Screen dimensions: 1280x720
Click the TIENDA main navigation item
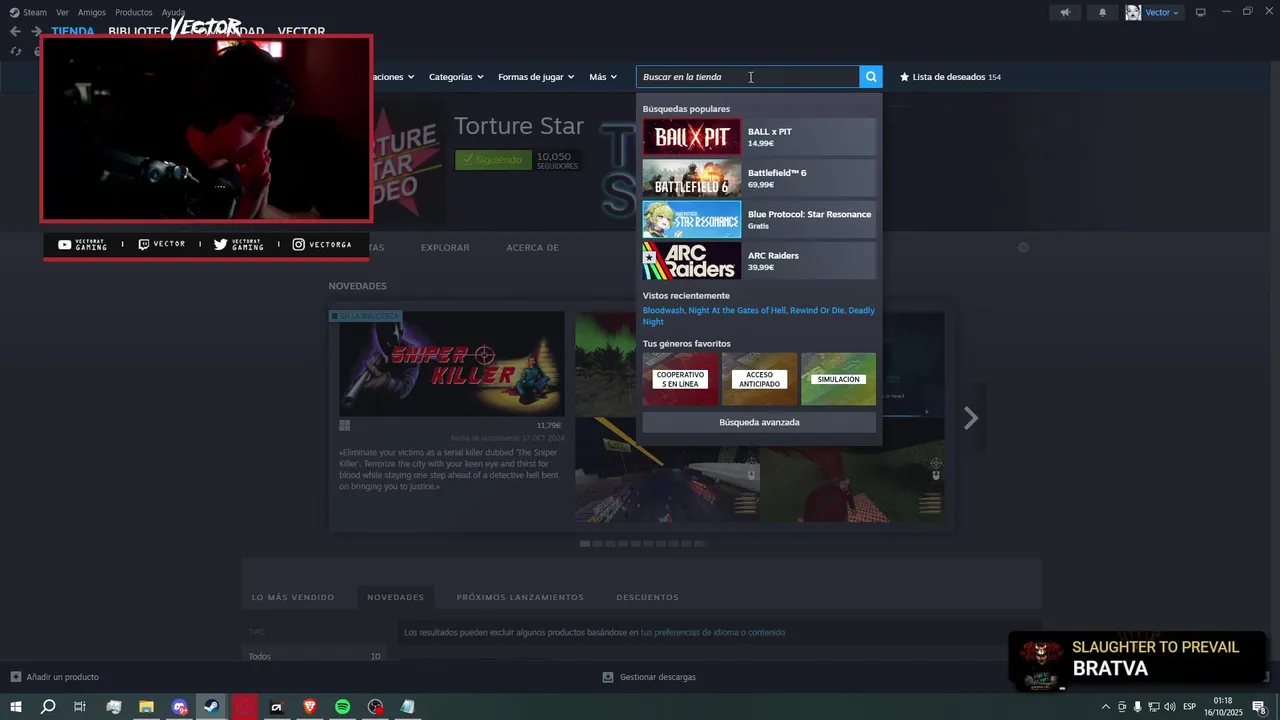73,31
